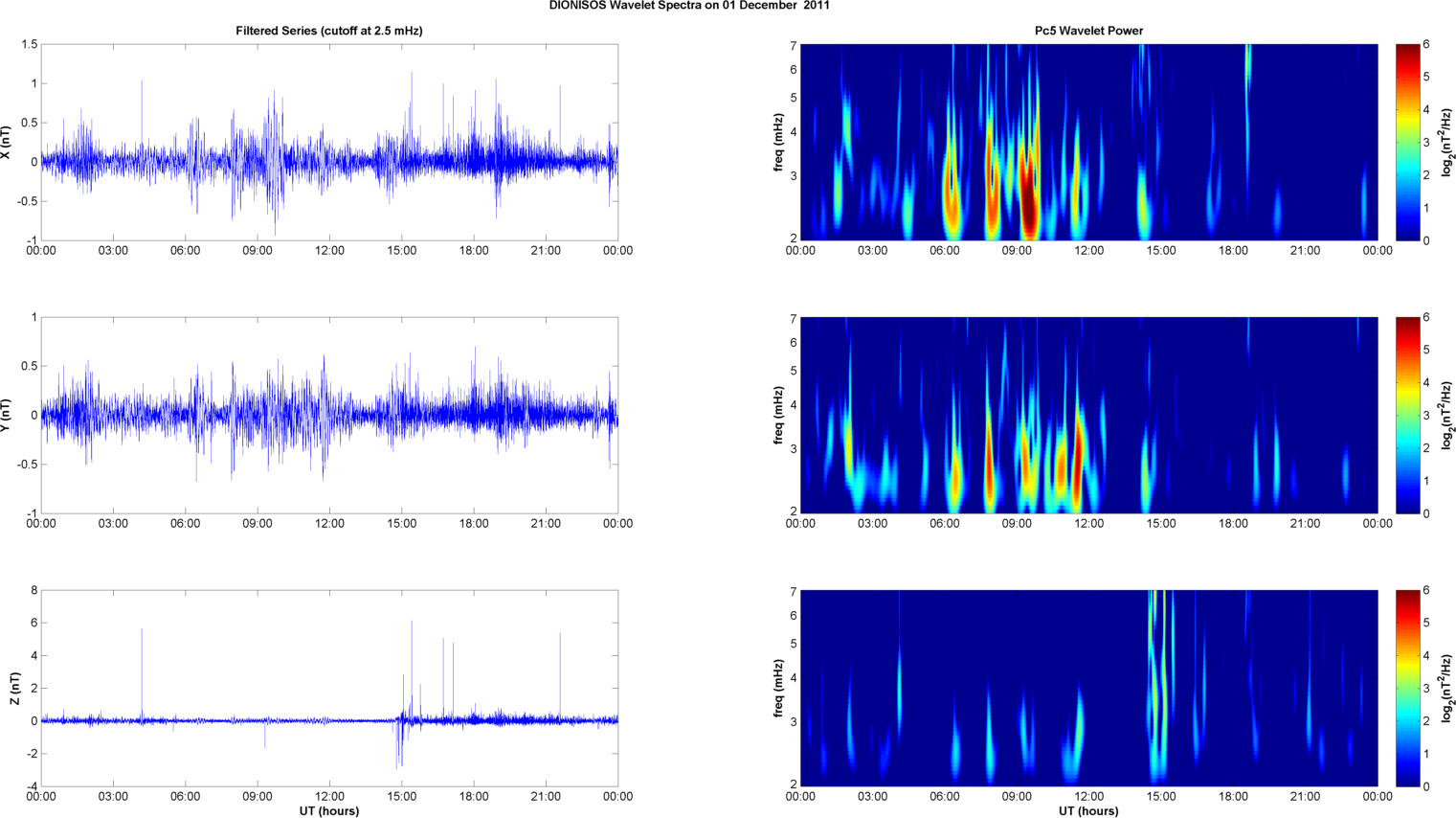This screenshot has height=818, width=1456.
Task: Click inside the Z filtered time series plot
Action: pyautogui.click(x=329, y=689)
